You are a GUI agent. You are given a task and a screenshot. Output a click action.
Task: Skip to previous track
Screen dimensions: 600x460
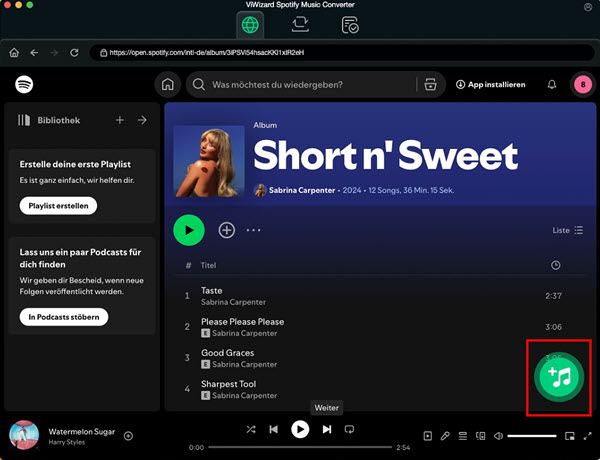[274, 429]
